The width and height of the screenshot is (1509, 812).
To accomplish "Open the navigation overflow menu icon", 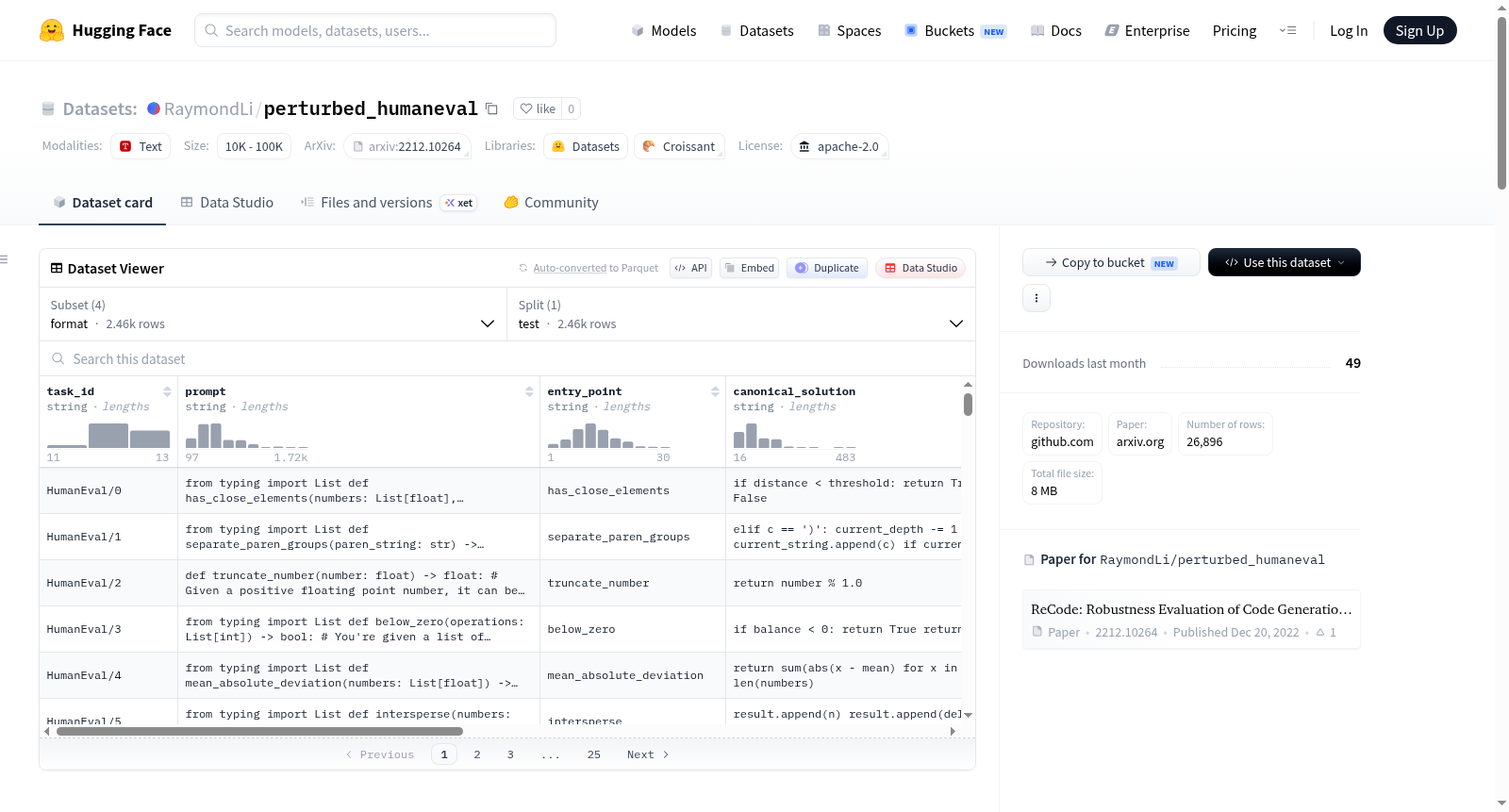I will pyautogui.click(x=1287, y=30).
